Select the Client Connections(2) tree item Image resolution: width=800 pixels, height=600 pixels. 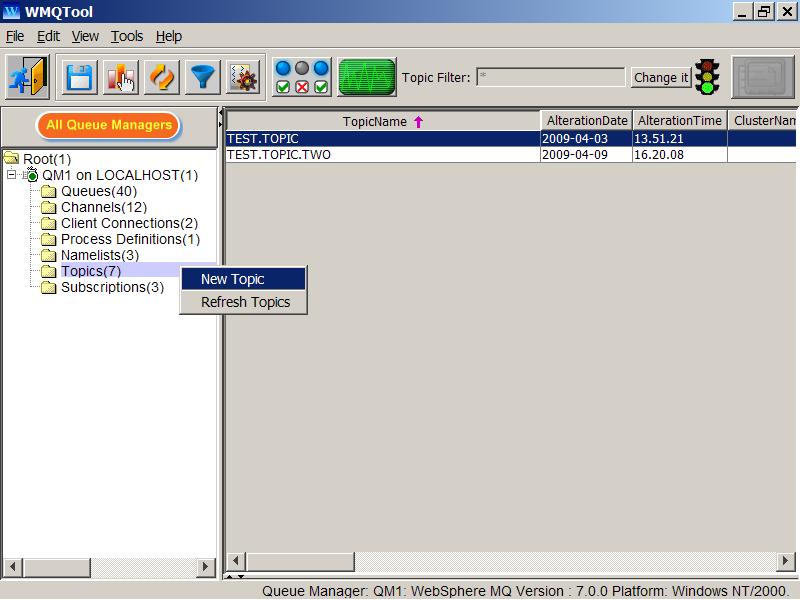click(x=130, y=223)
